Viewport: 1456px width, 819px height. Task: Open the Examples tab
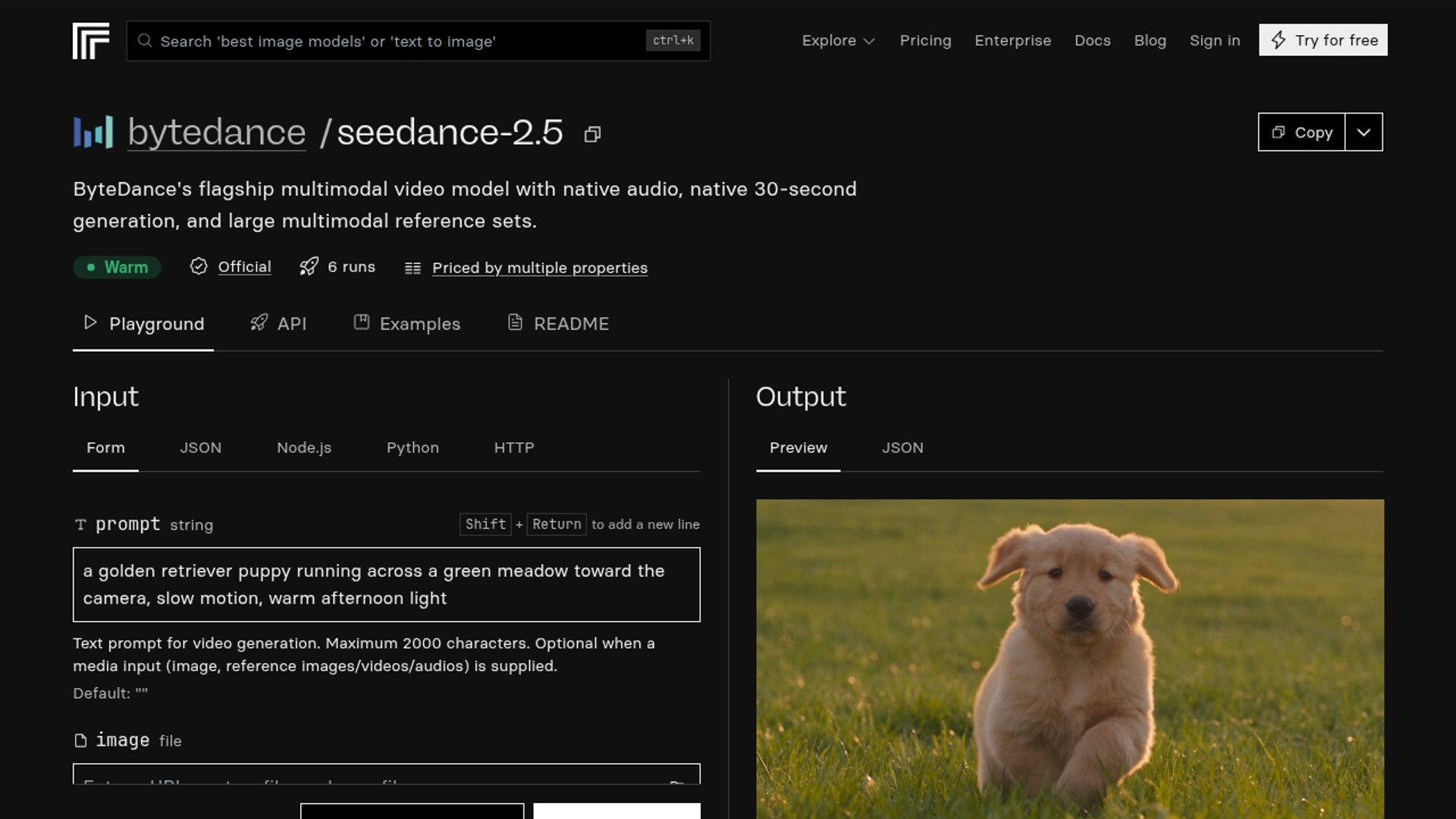[407, 324]
